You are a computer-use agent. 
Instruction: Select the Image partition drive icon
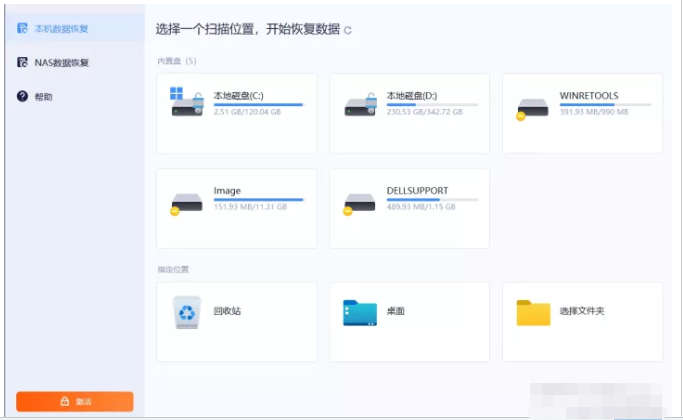186,204
